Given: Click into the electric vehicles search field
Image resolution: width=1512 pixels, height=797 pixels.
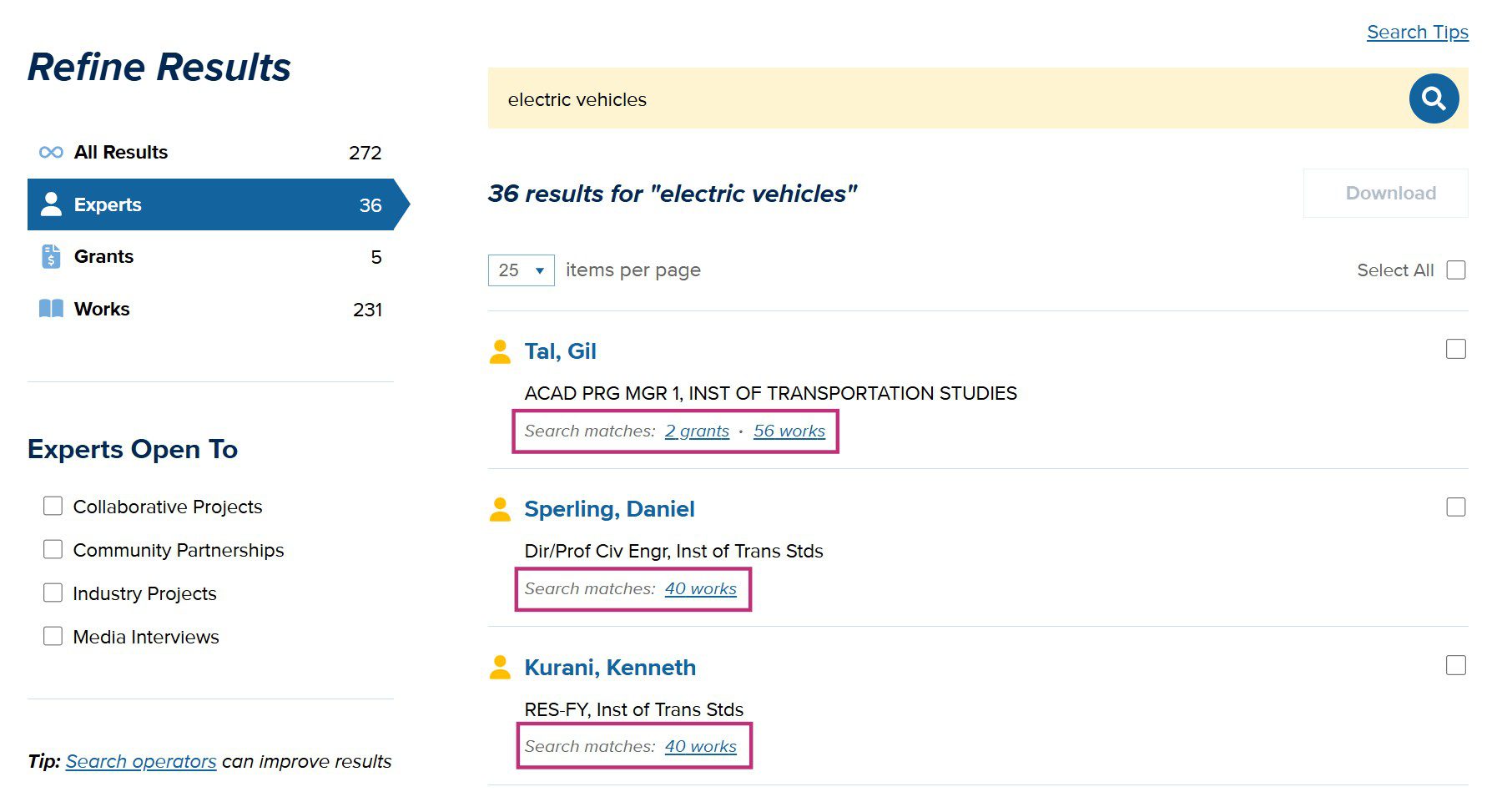Looking at the screenshot, I should (x=943, y=99).
